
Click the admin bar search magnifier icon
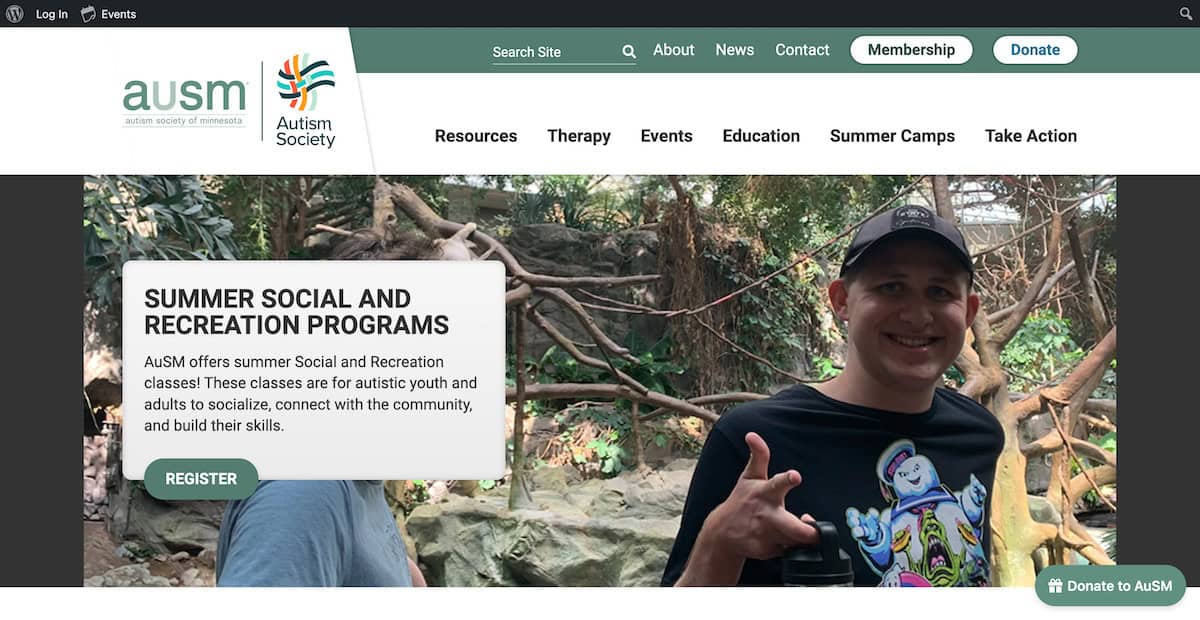(1186, 14)
